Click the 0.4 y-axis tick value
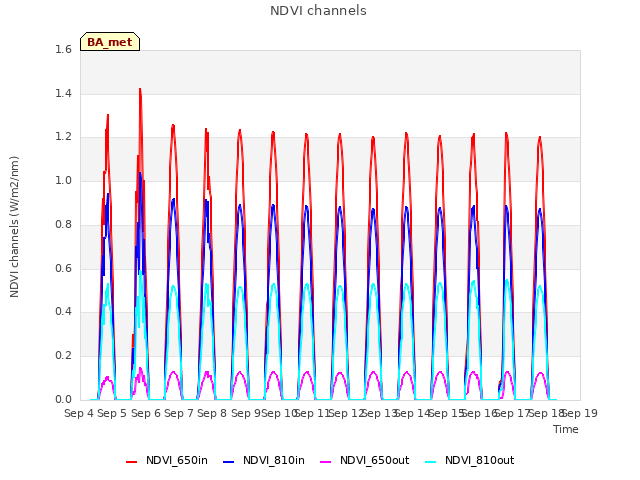This screenshot has width=640, height=480. point(63,311)
